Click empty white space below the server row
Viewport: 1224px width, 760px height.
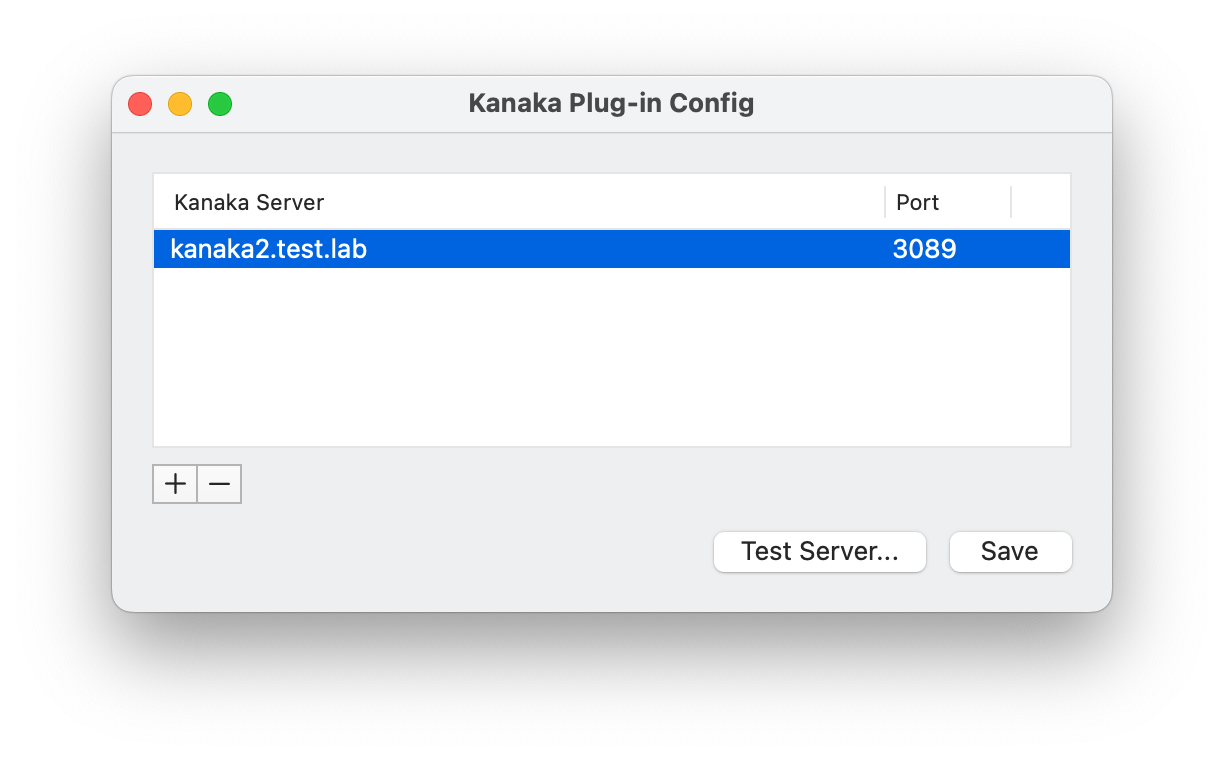(x=610, y=360)
